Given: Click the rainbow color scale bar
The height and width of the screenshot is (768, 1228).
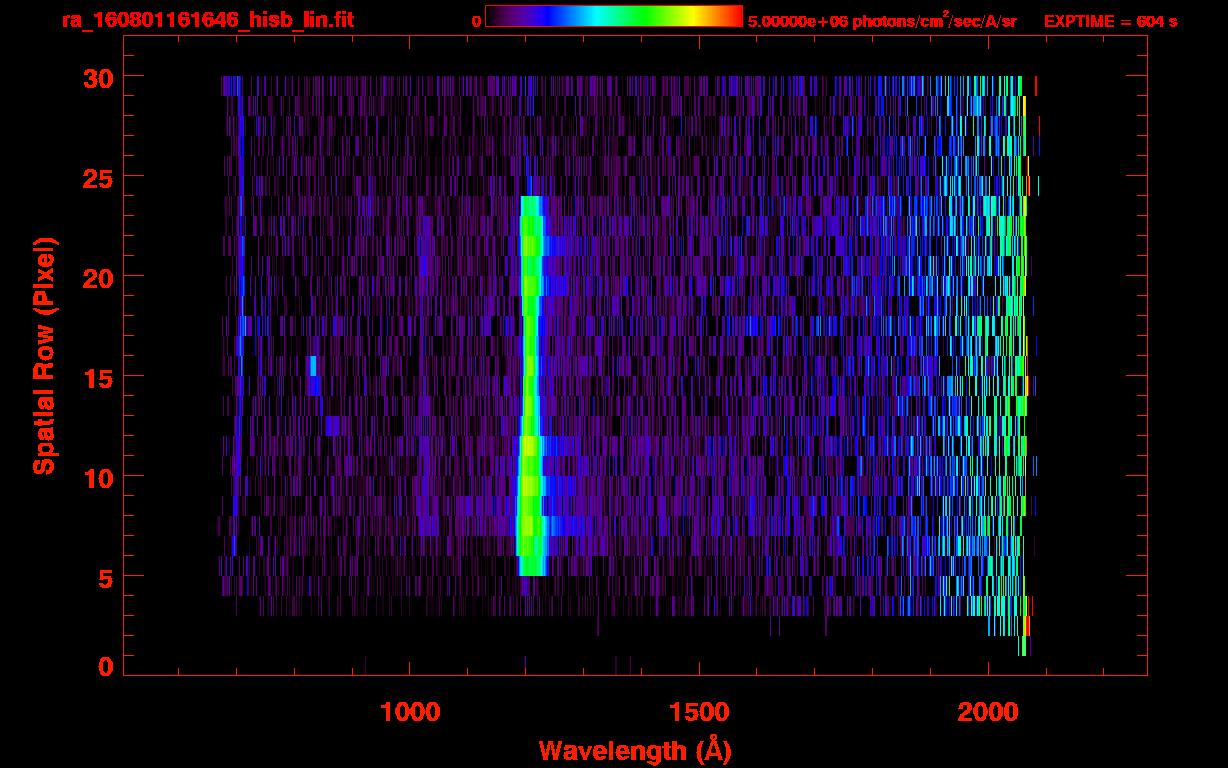Looking at the screenshot, I should click(614, 16).
